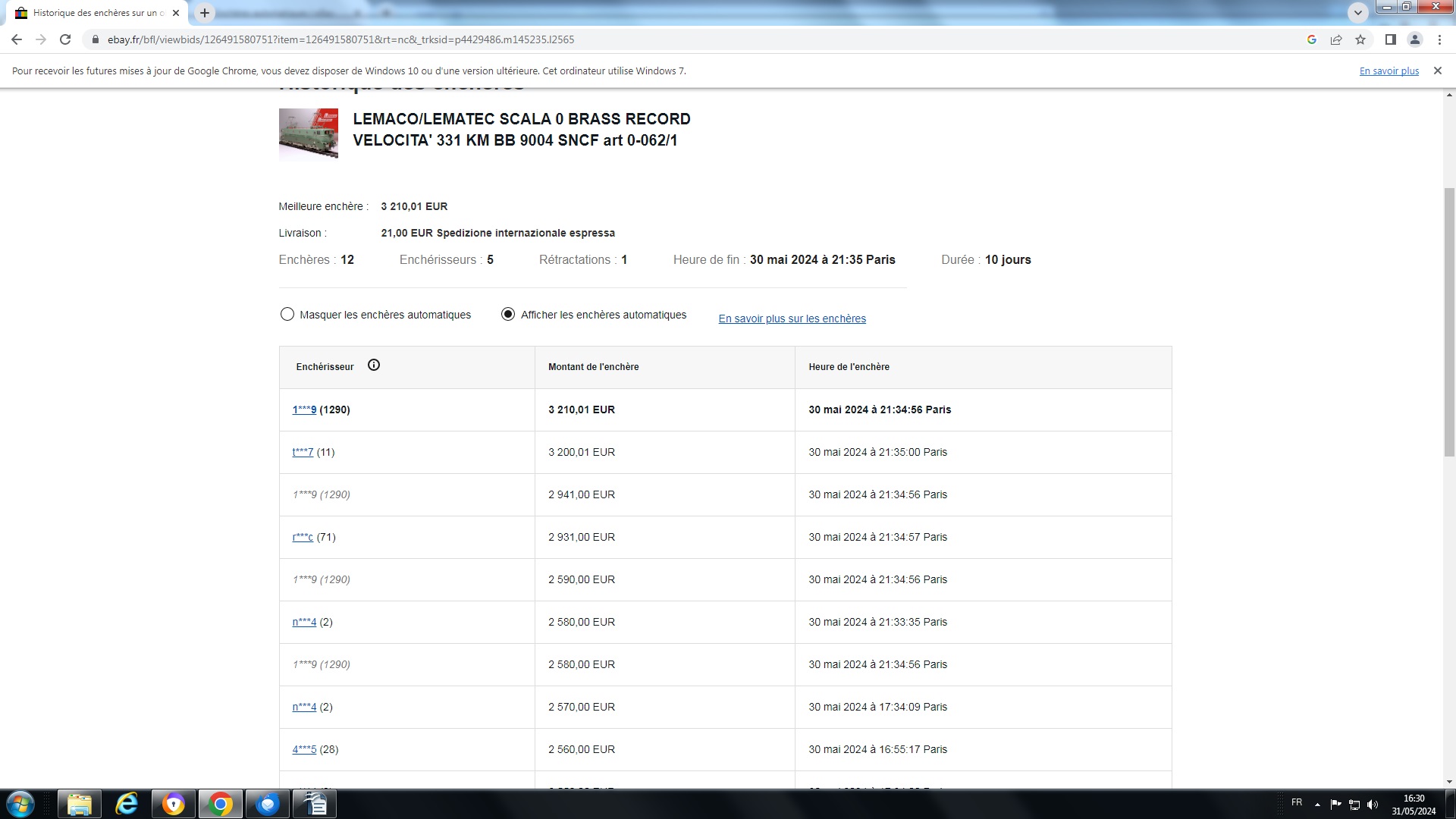
Task: Show hidden system tray icons
Action: (x=1317, y=804)
